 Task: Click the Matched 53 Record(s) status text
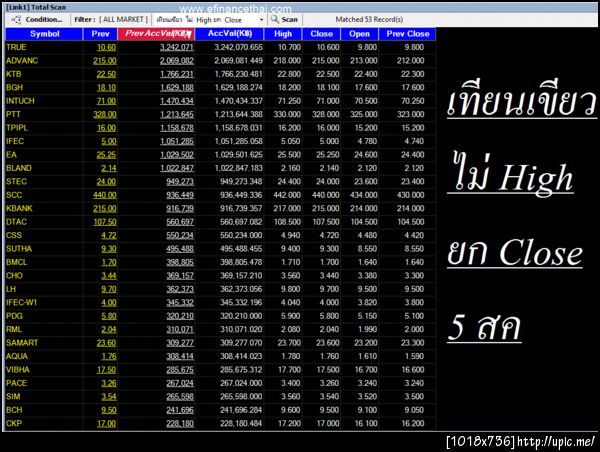[x=369, y=20]
